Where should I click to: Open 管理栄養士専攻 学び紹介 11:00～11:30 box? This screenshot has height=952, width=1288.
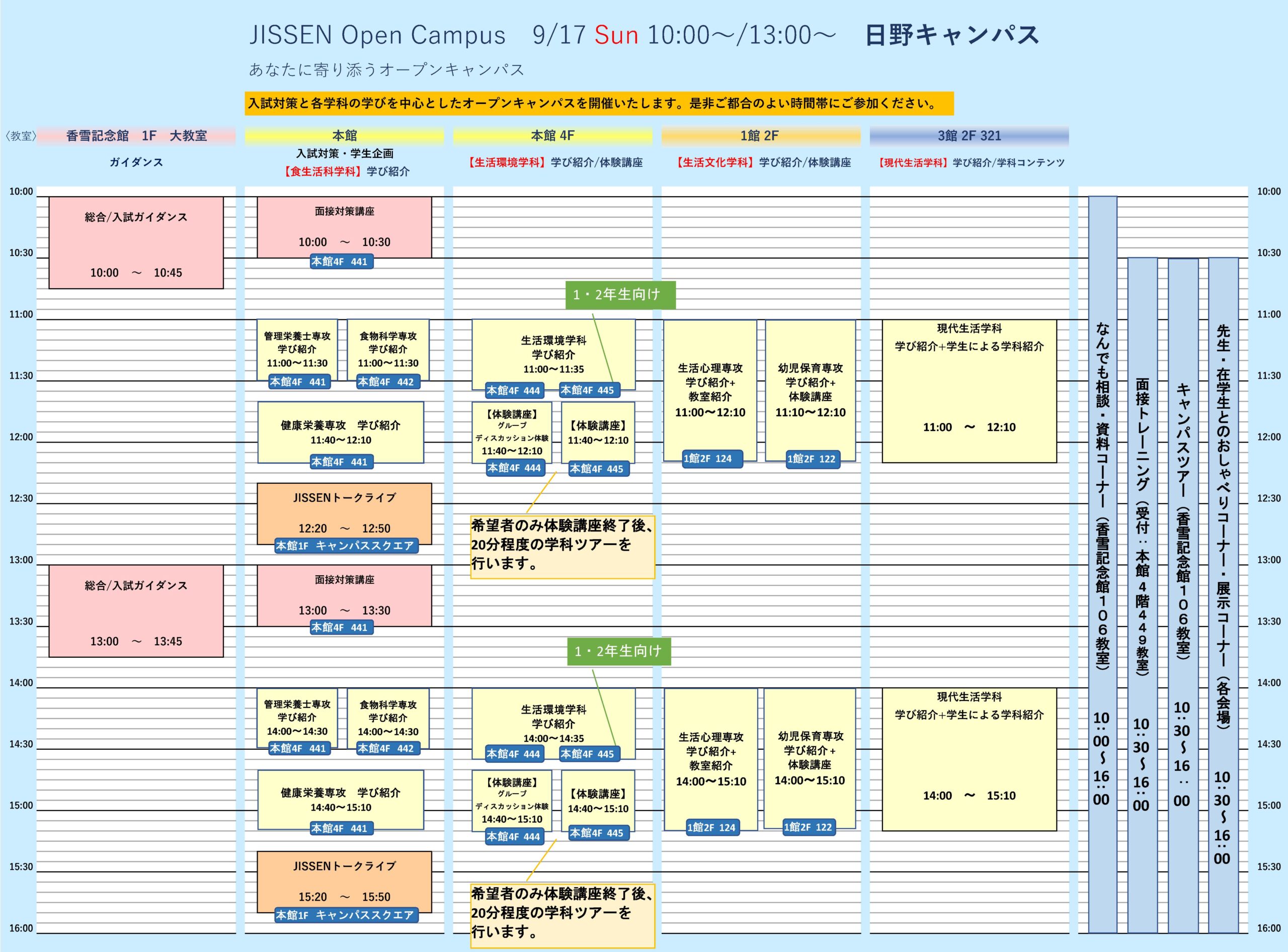tap(297, 350)
